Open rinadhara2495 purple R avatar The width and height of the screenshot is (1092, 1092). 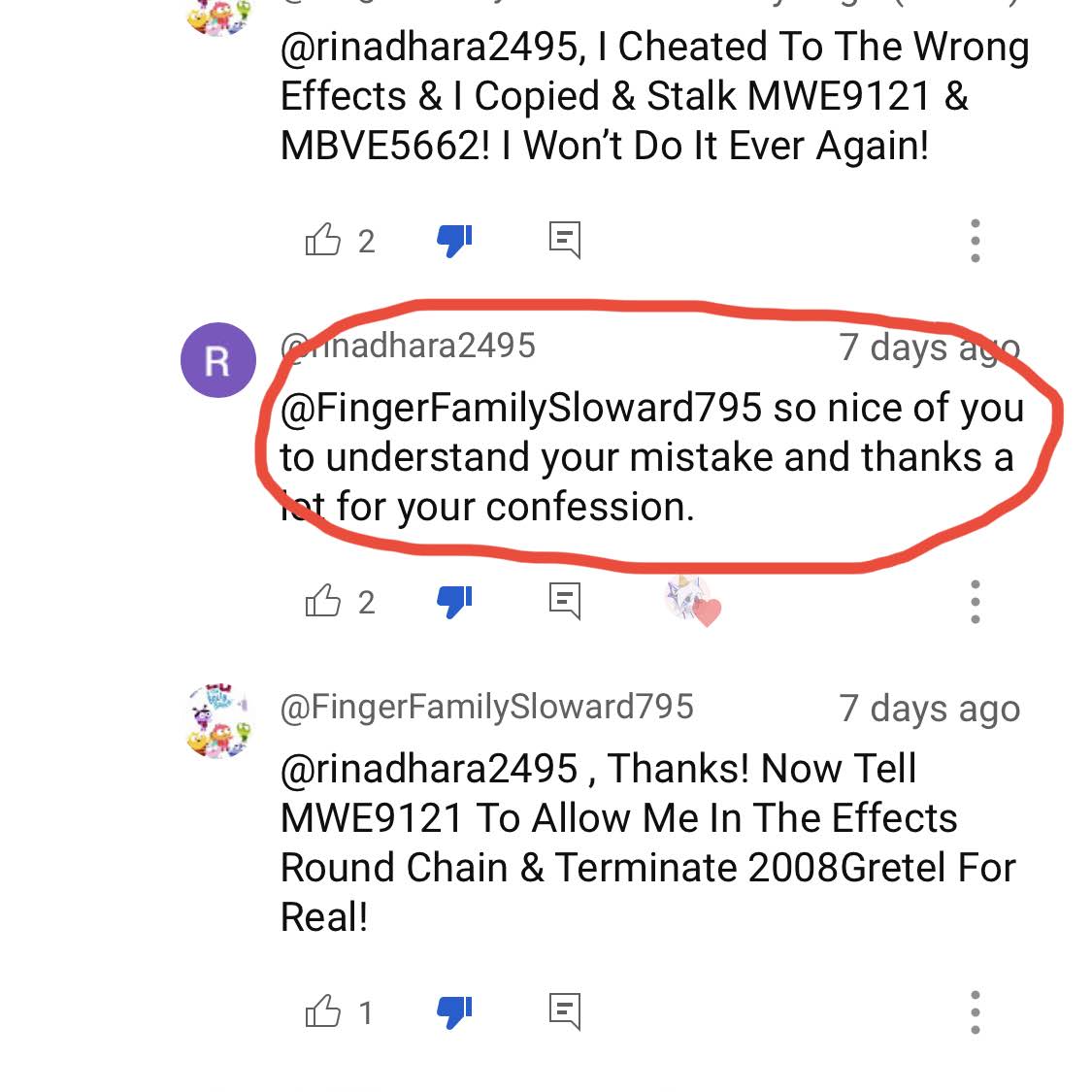pos(218,360)
